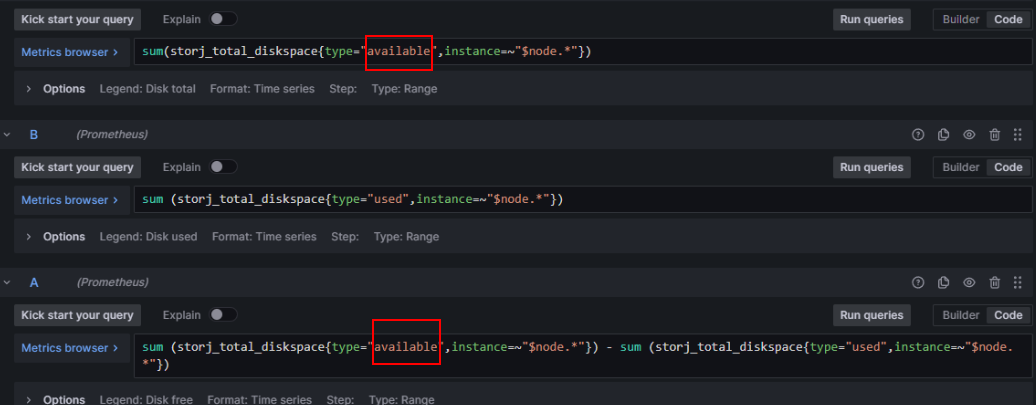Expand Options for the Disk total query
The image size is (1036, 405).
29,89
